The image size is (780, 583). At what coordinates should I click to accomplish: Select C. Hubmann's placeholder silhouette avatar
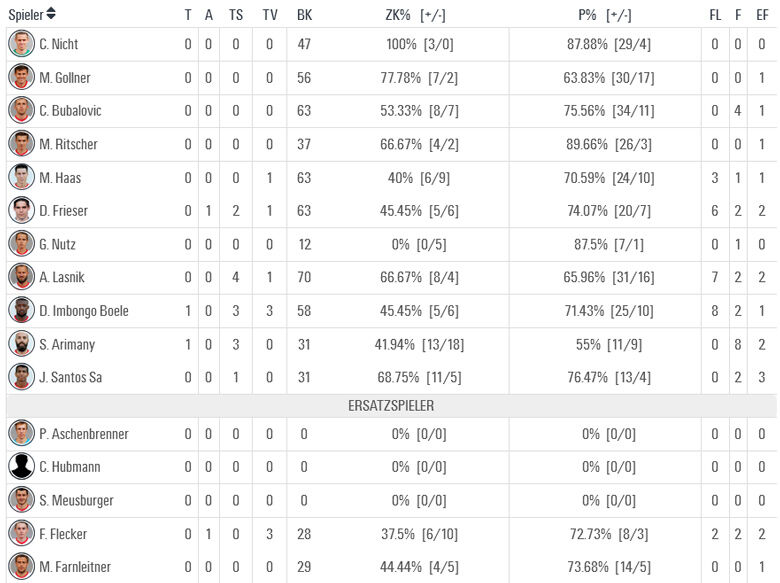(x=21, y=467)
